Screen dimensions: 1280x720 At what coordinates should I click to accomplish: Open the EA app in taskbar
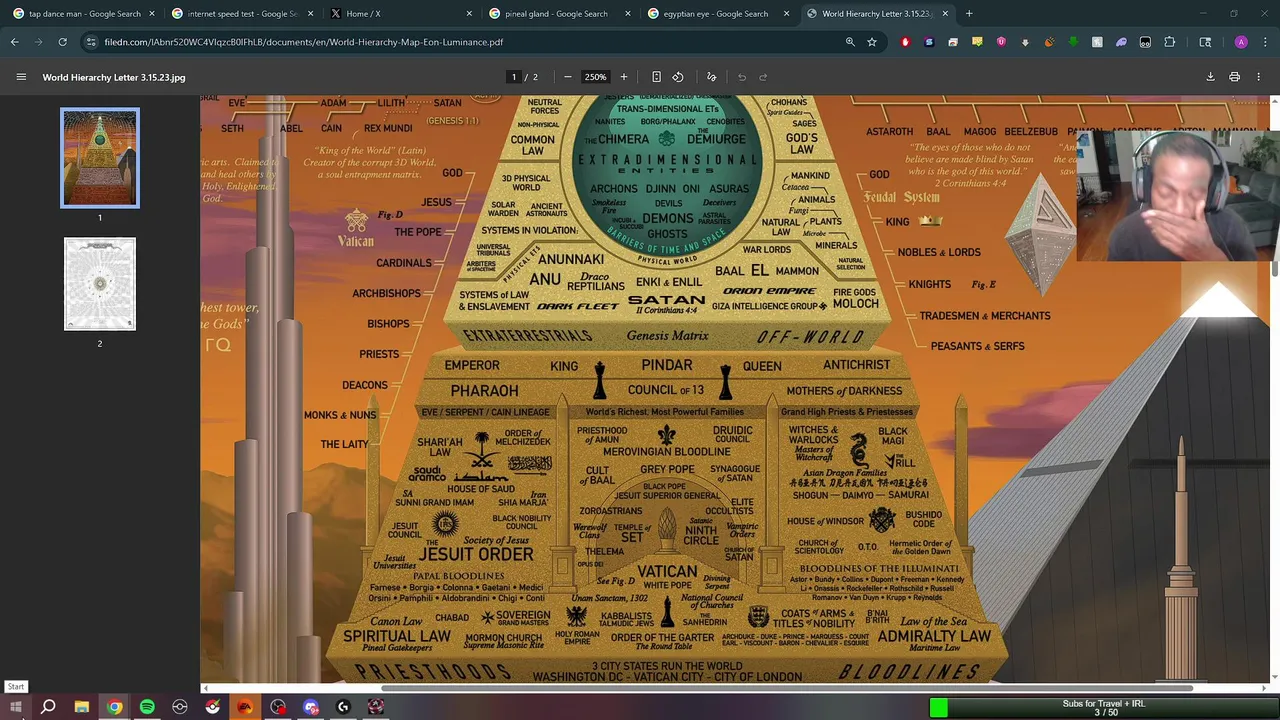245,707
